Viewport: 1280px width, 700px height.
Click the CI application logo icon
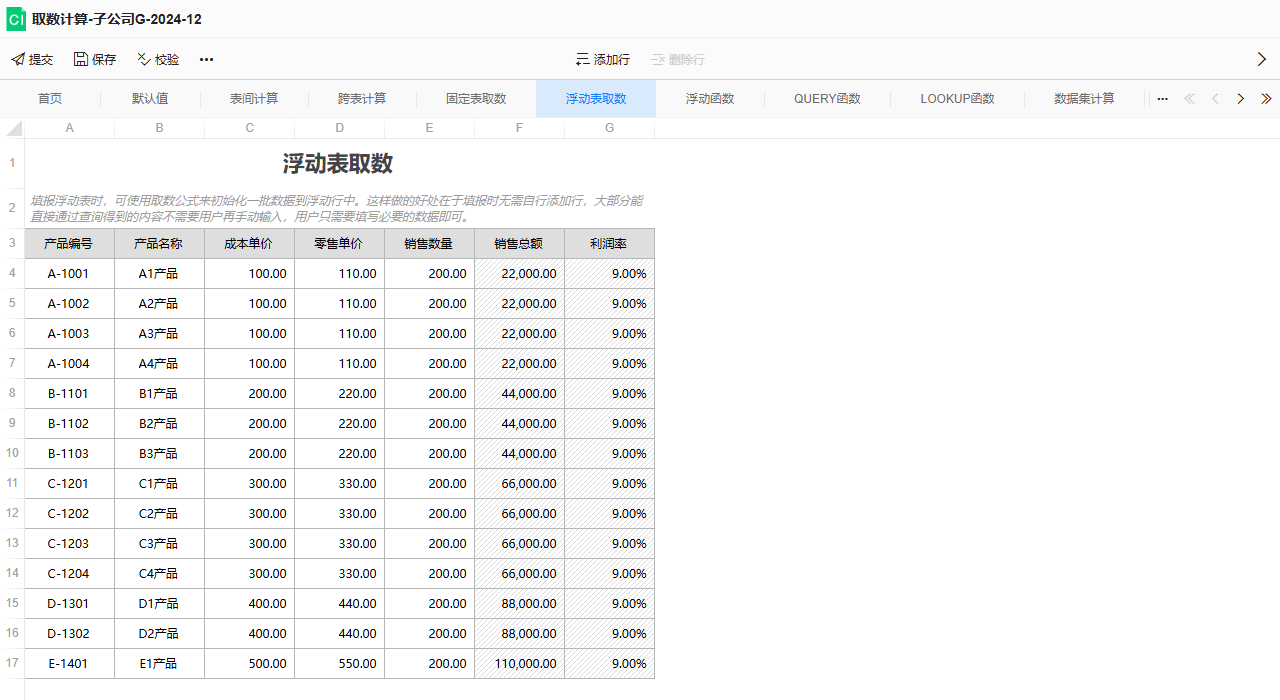click(15, 18)
